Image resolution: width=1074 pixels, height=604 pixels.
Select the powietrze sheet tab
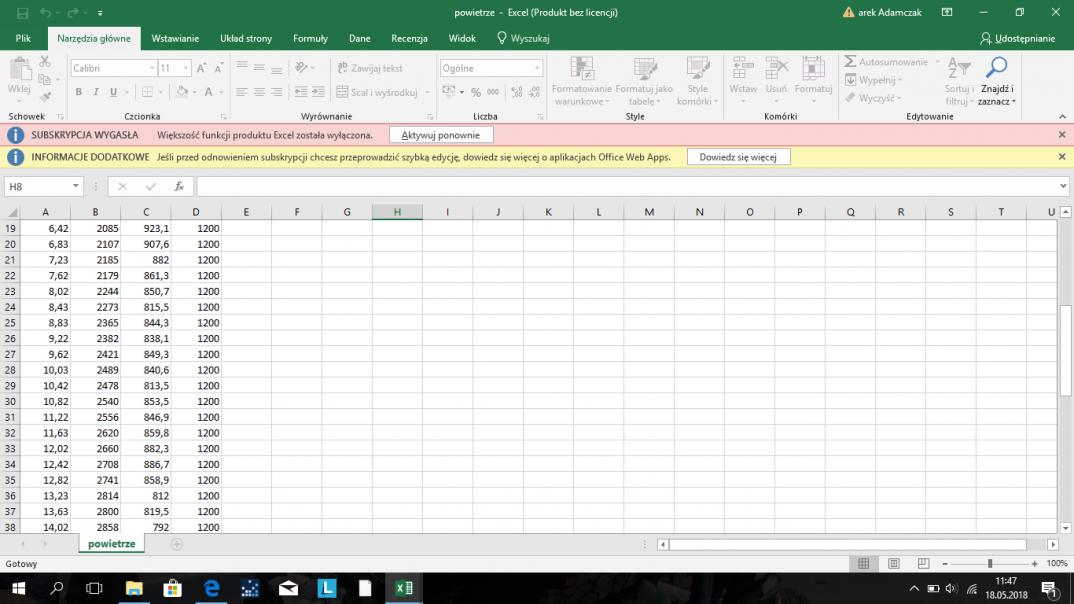(111, 544)
